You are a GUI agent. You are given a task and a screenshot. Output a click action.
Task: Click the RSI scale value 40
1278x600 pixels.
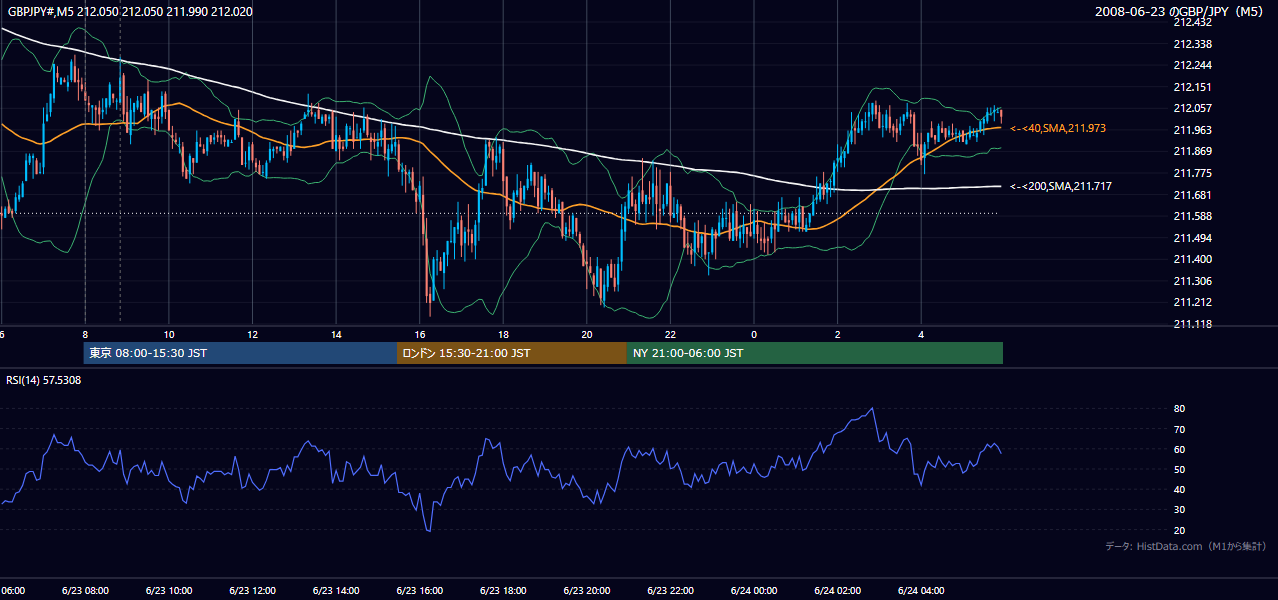pos(1179,489)
